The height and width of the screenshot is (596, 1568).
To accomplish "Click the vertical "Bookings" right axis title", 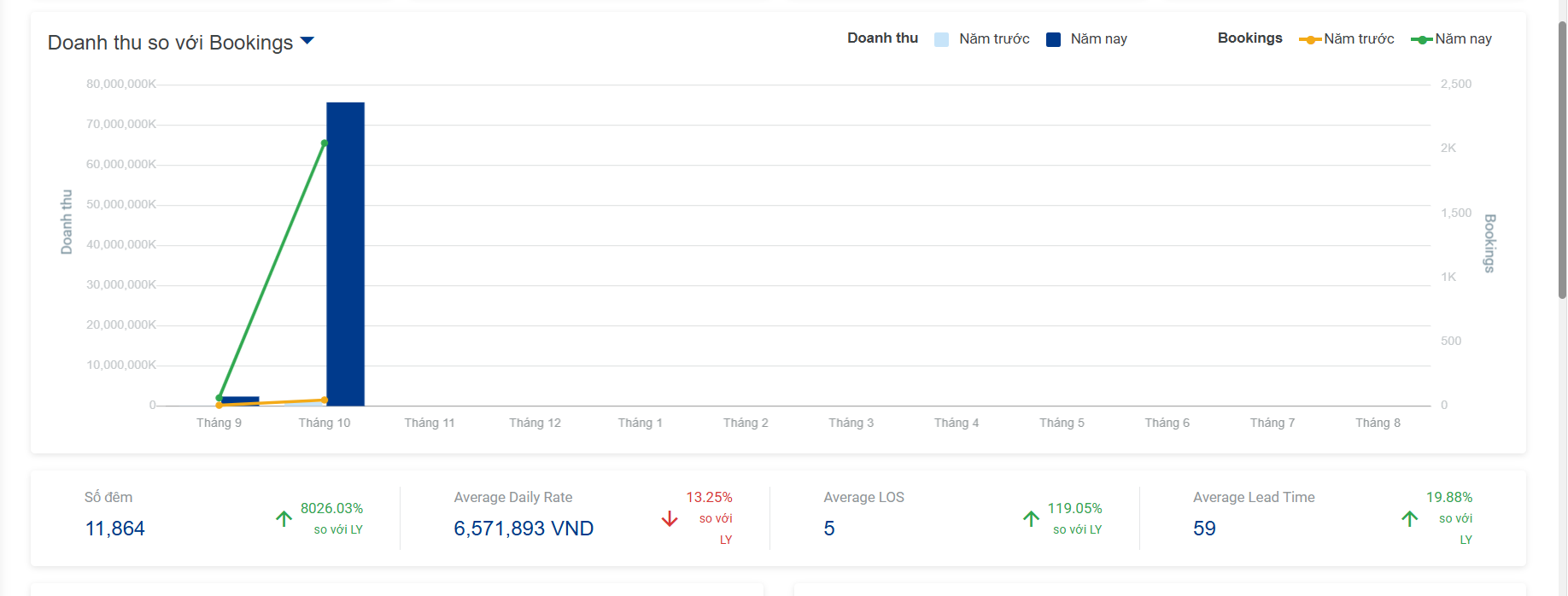I will [x=1489, y=243].
